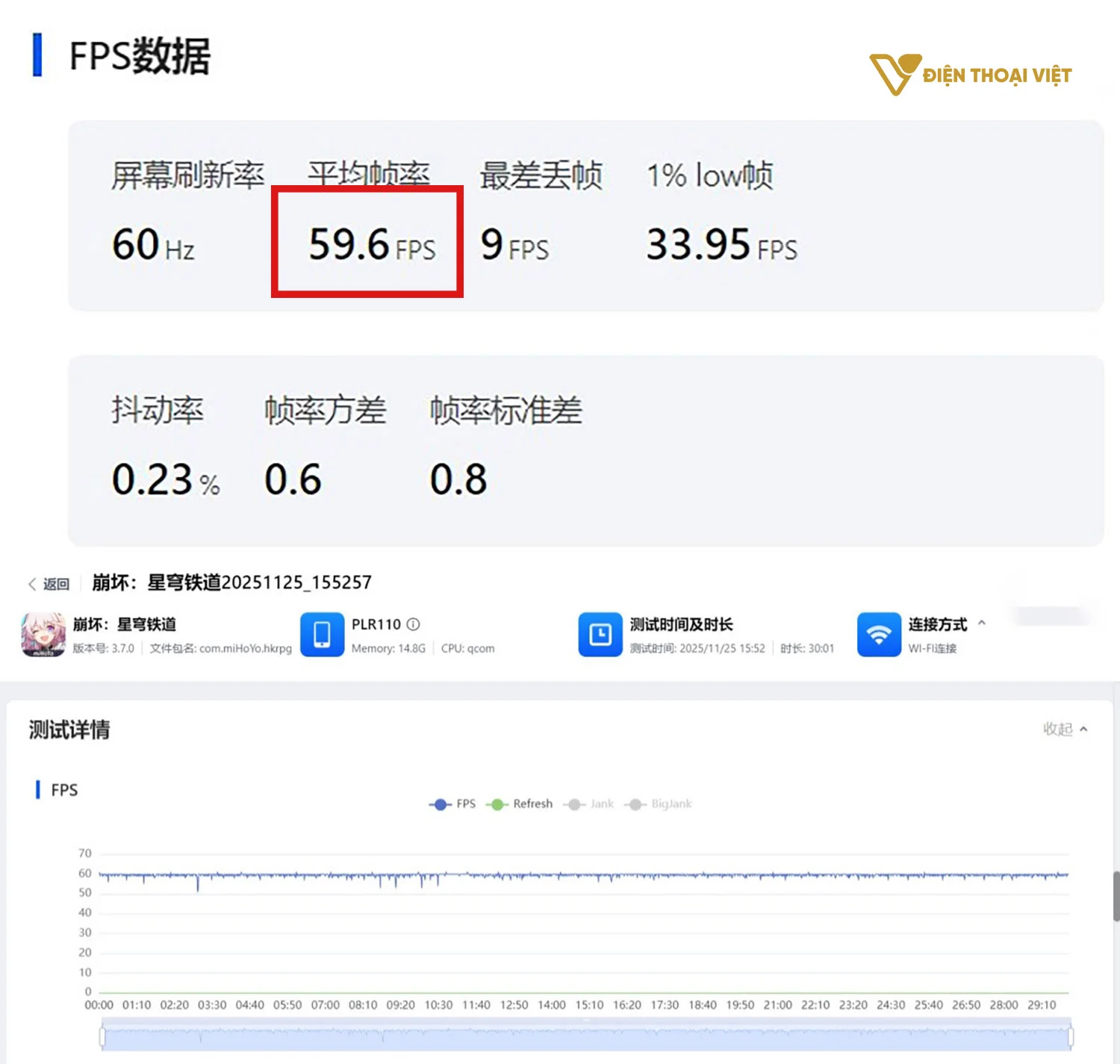Click the blue FPS legend dot

click(440, 804)
